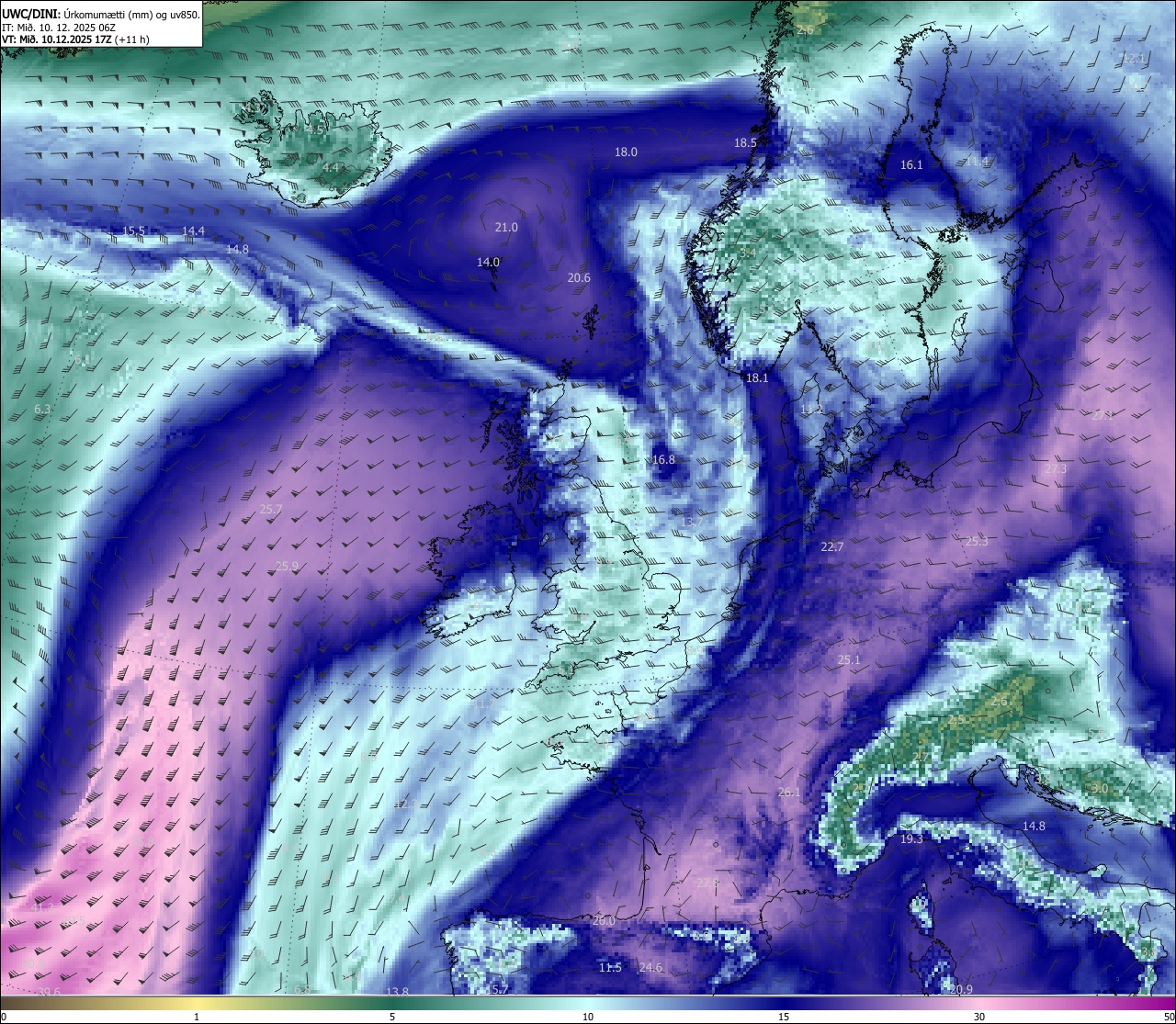Click the 22.7 value label
The width and height of the screenshot is (1176, 1024).
[x=831, y=546]
